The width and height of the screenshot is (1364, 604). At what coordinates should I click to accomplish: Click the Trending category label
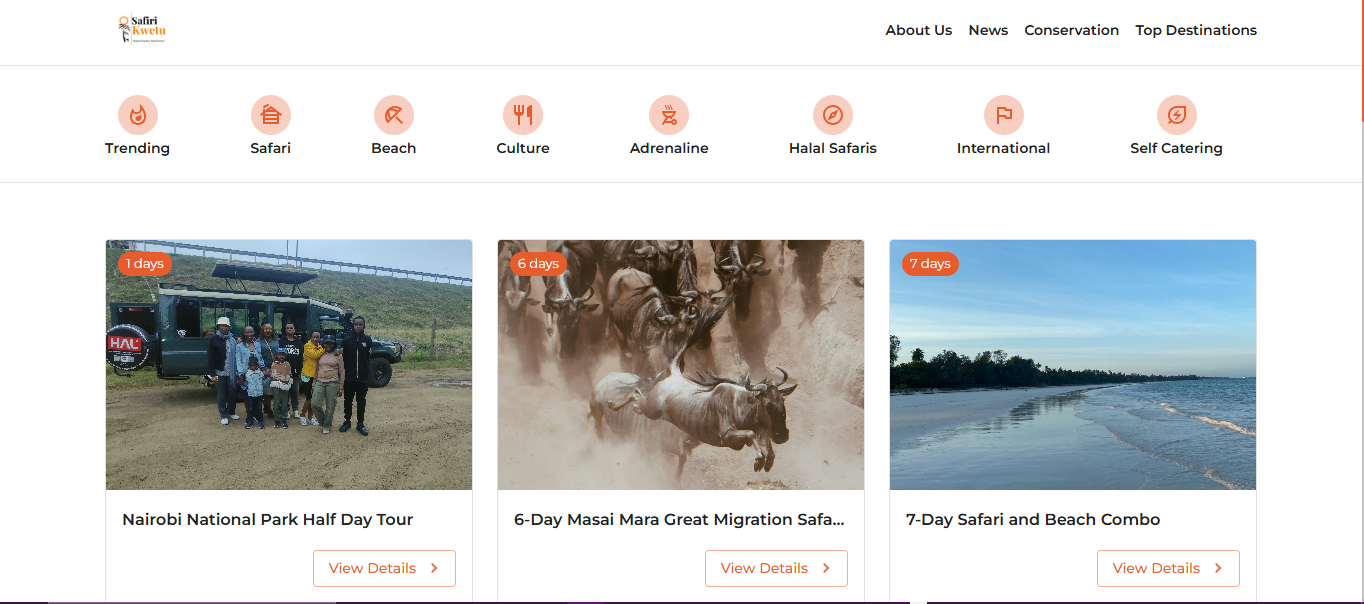[x=138, y=148]
